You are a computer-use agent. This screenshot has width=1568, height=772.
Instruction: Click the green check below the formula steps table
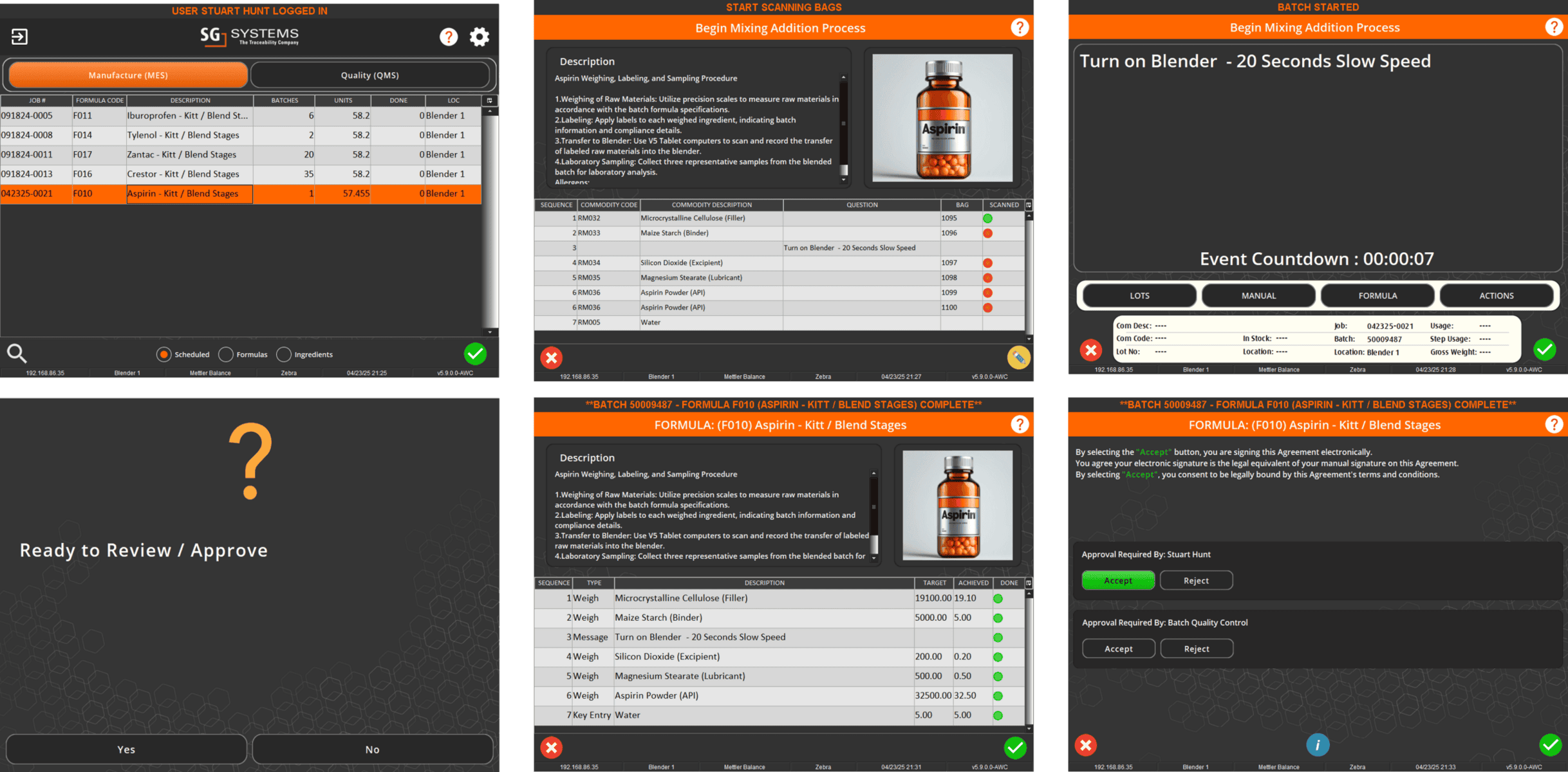1015,748
